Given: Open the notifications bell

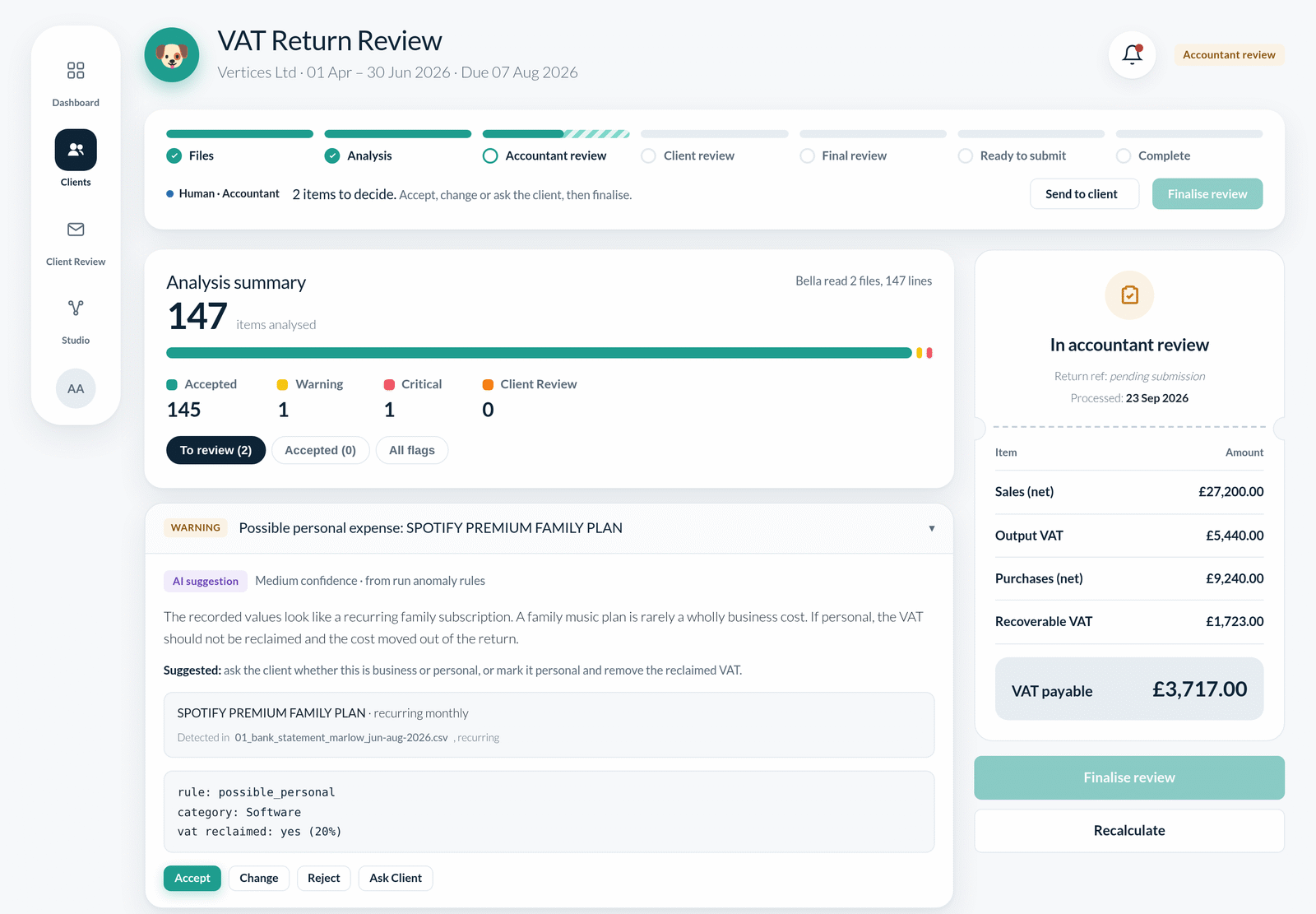Looking at the screenshot, I should (1133, 55).
